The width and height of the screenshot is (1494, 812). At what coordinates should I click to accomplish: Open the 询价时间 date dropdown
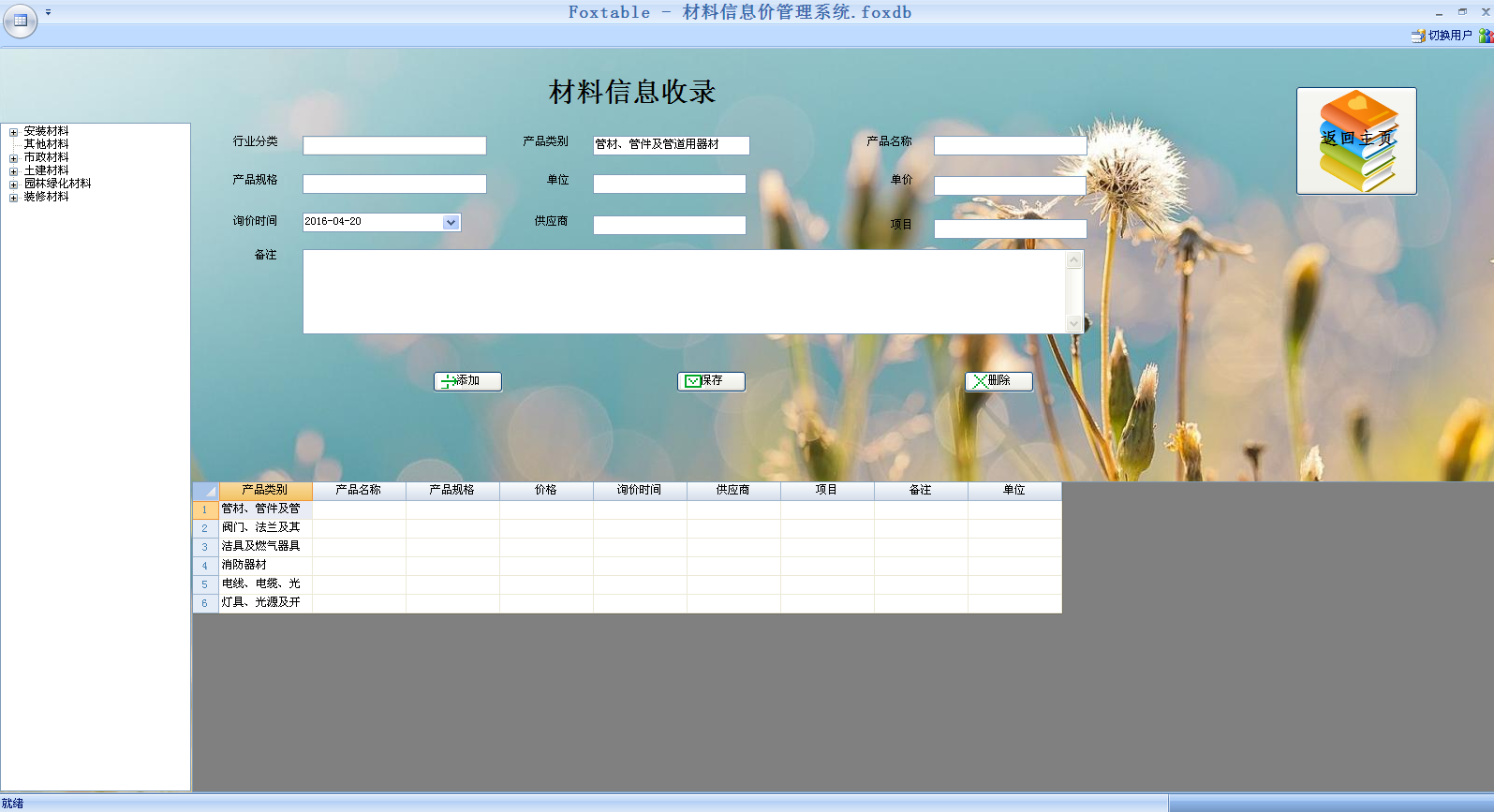(x=451, y=222)
